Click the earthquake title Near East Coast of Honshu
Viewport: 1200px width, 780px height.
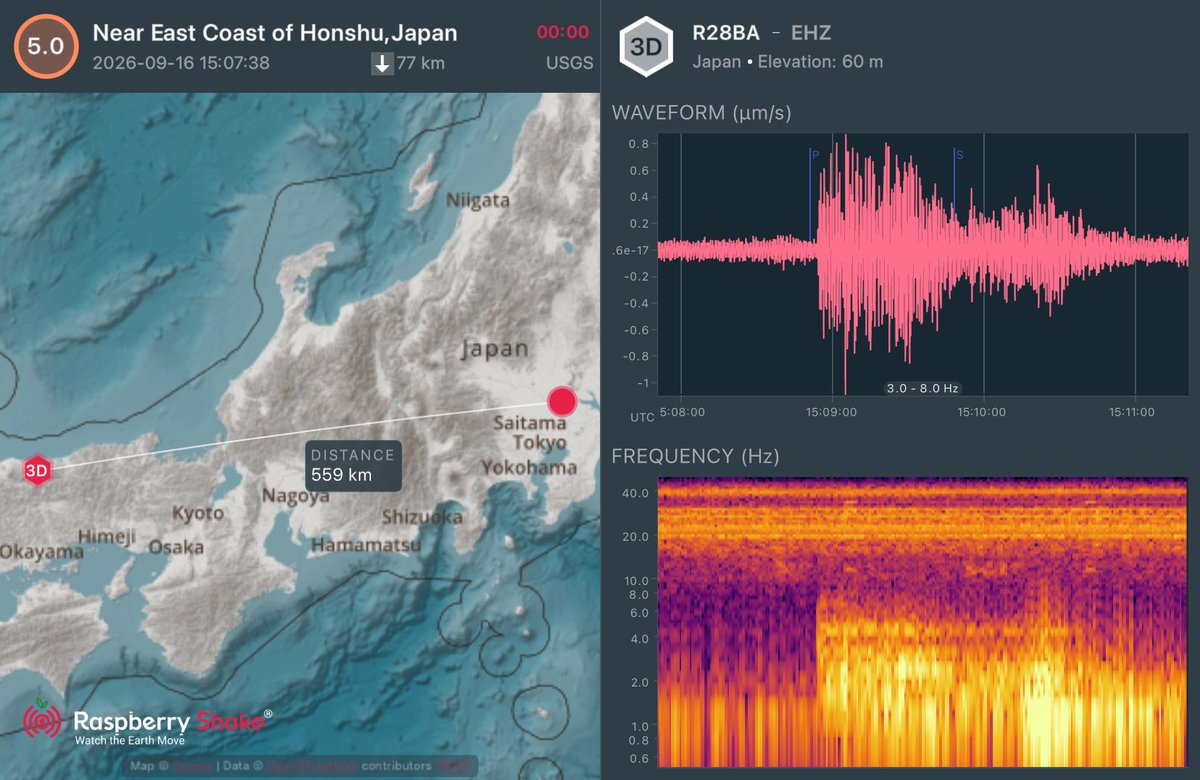pos(275,32)
